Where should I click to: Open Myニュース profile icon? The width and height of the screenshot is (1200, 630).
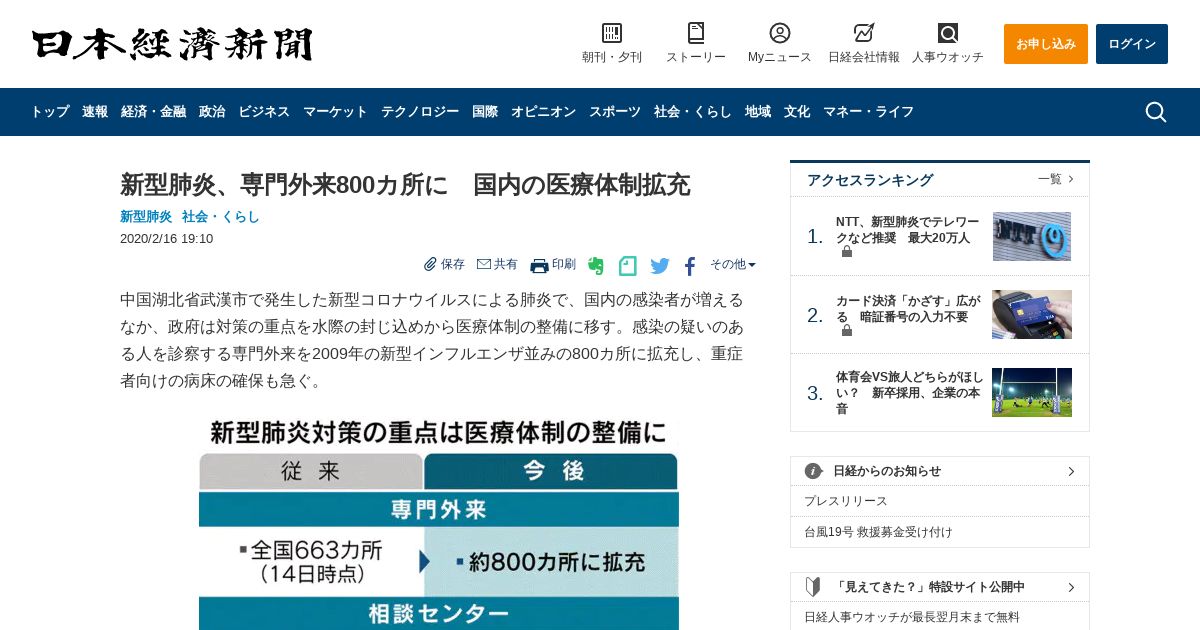point(780,33)
